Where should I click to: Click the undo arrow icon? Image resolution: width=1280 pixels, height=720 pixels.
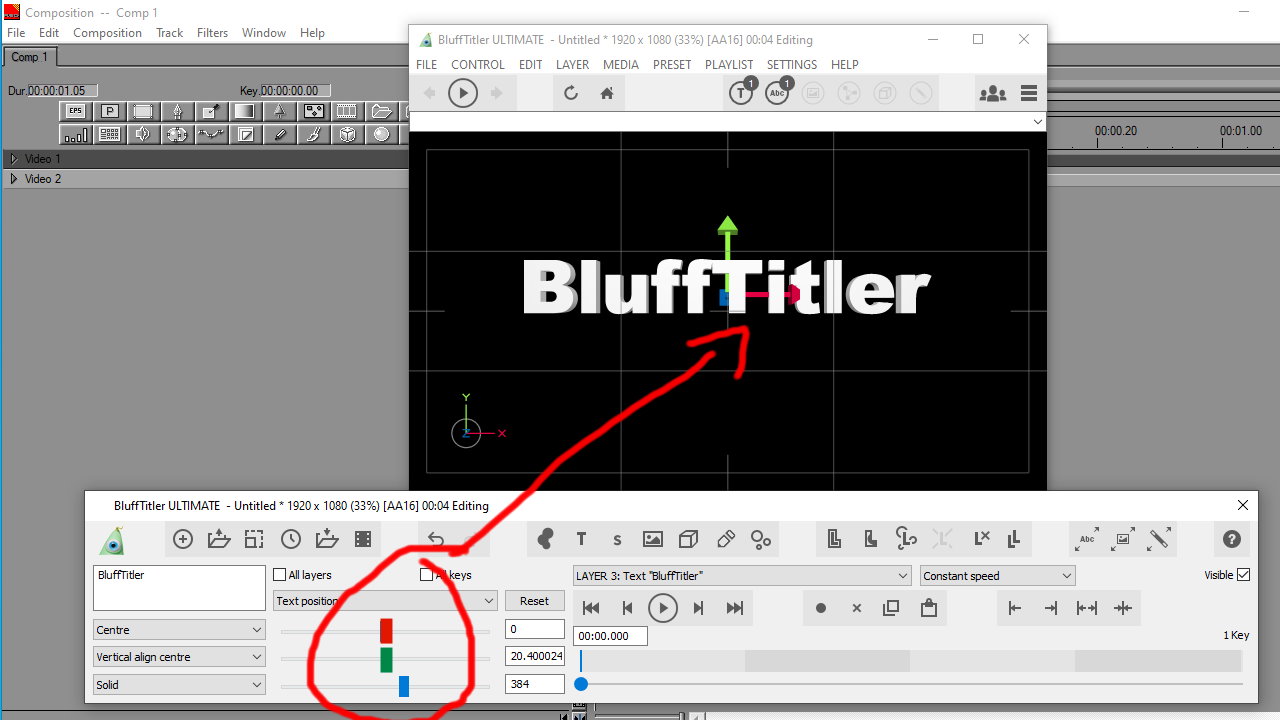point(436,539)
